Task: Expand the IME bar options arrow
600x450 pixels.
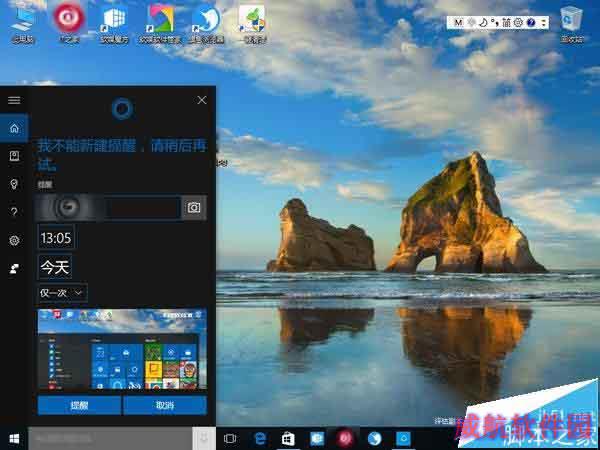Action: point(543,23)
